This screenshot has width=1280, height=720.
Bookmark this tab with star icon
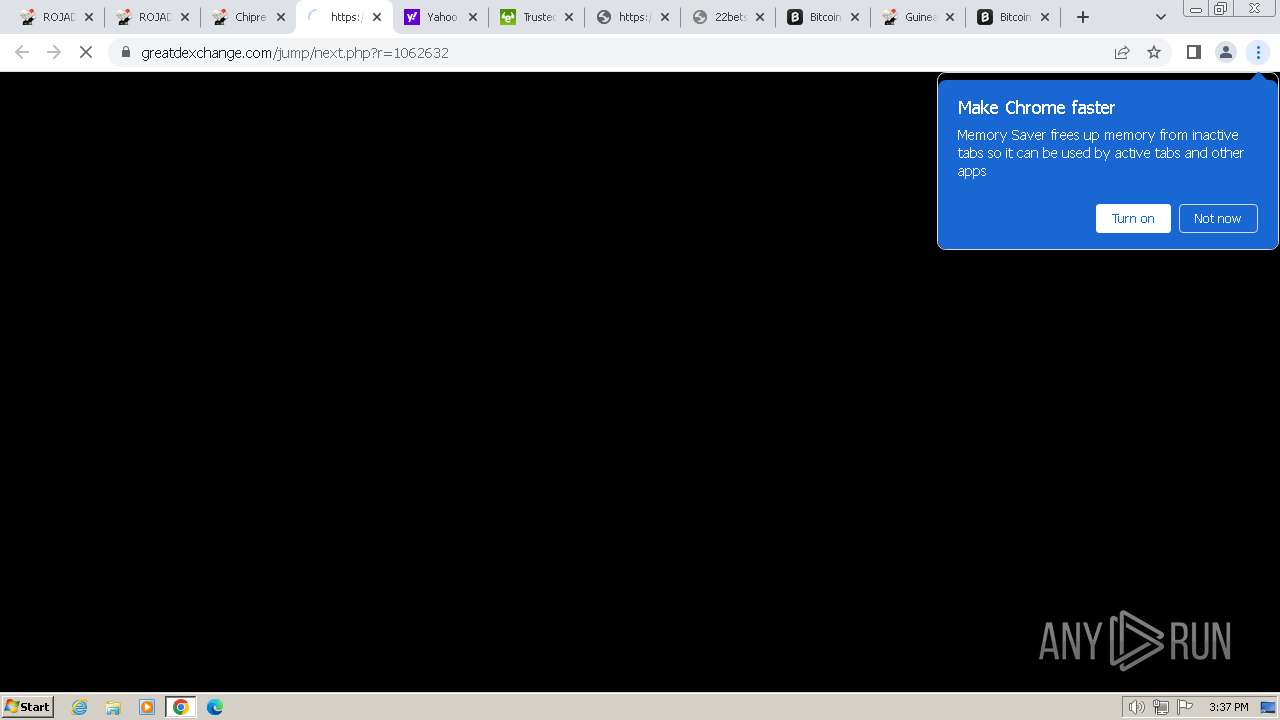pos(1154,52)
